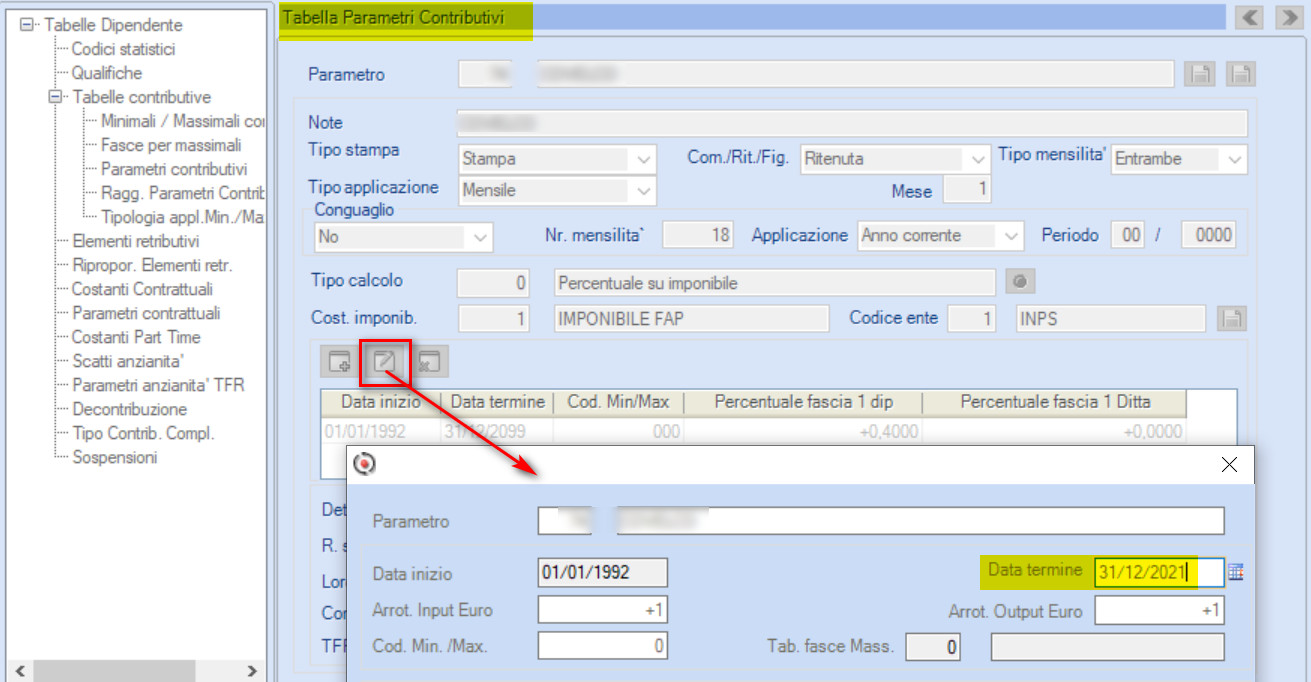Click the Mese value field
1311x682 pixels.
pyautogui.click(x=968, y=190)
